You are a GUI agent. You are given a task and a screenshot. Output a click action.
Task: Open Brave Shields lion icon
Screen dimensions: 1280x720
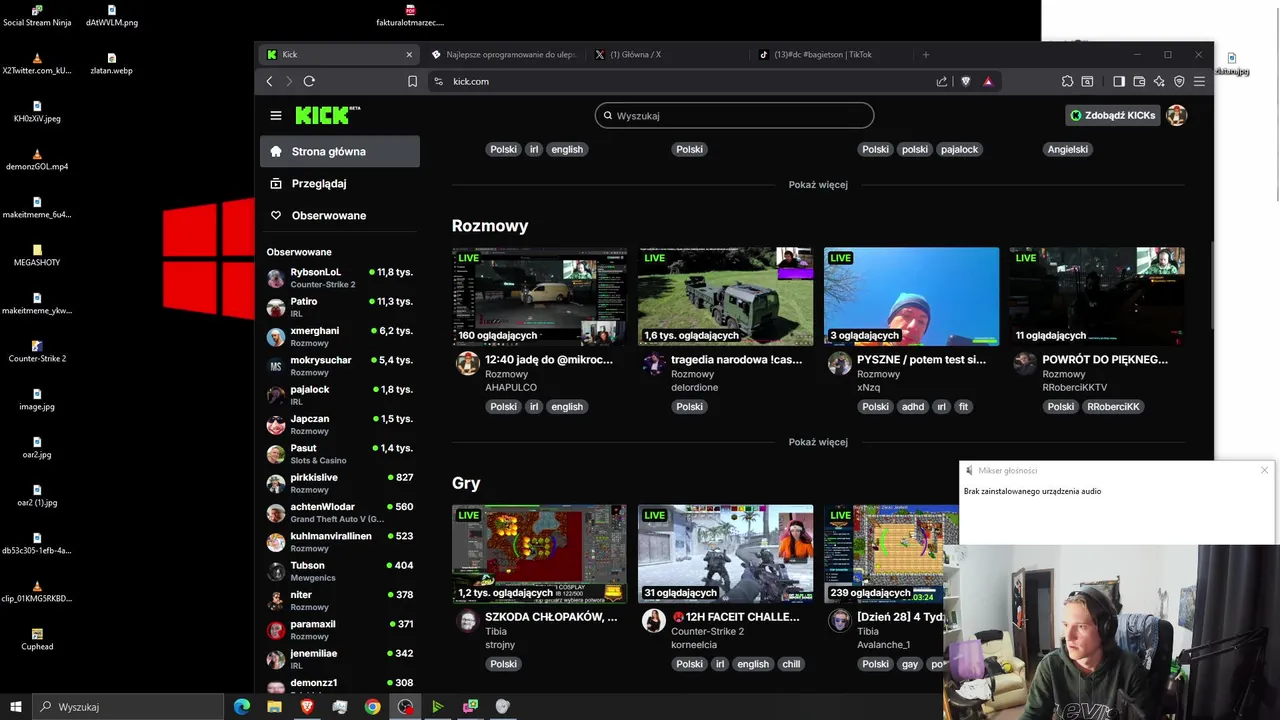[x=966, y=81]
